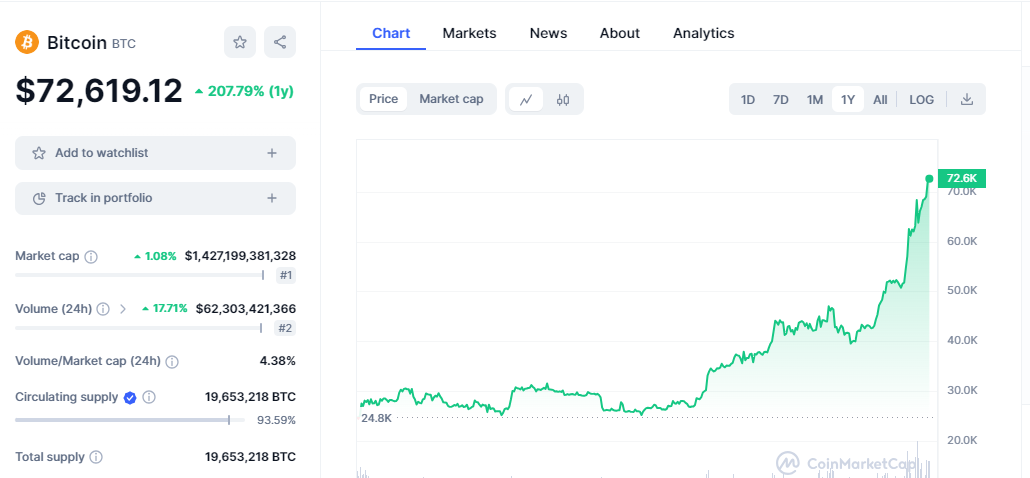Click the BTC ticker symbol next to Bitcoin
This screenshot has height=478, width=1030.
tap(124, 44)
